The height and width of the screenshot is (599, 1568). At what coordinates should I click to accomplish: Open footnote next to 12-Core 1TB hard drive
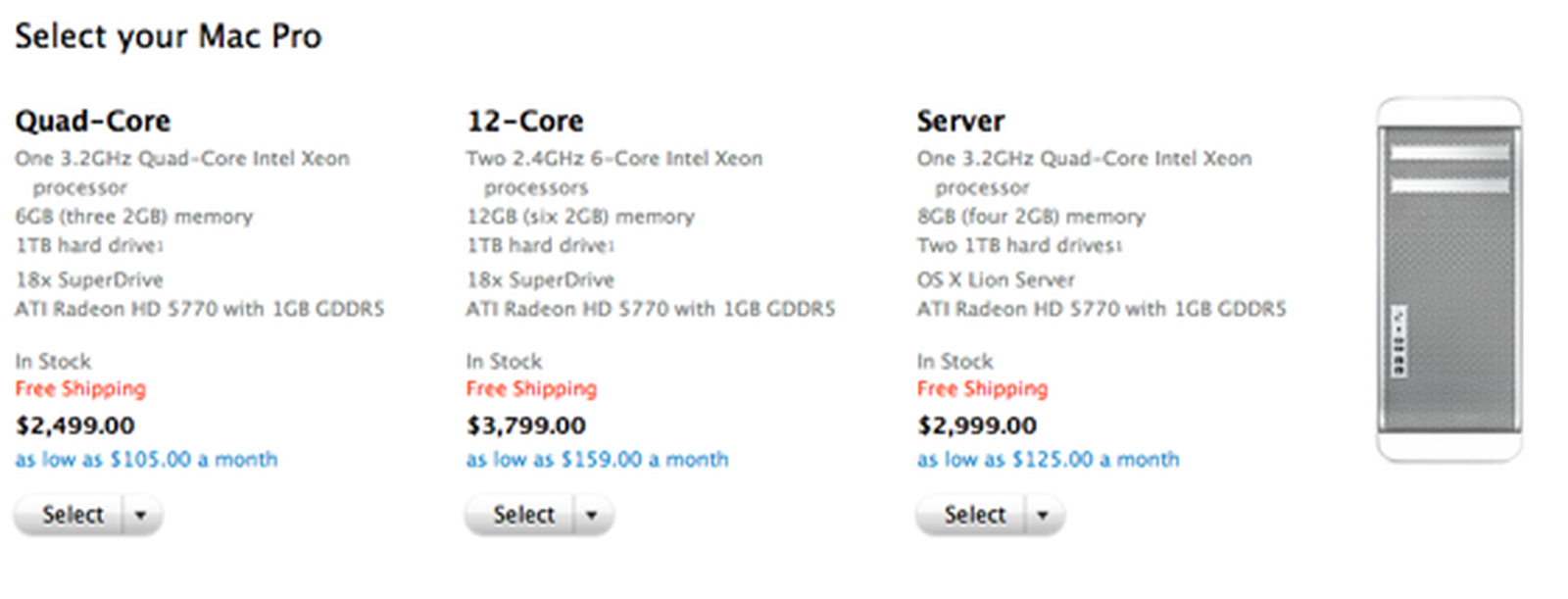[608, 246]
